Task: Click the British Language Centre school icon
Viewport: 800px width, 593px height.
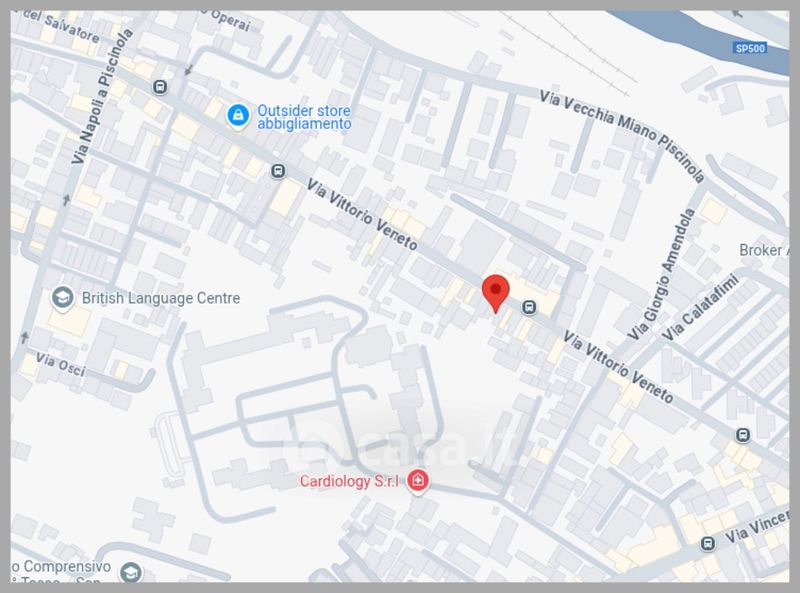Action: 63,298
